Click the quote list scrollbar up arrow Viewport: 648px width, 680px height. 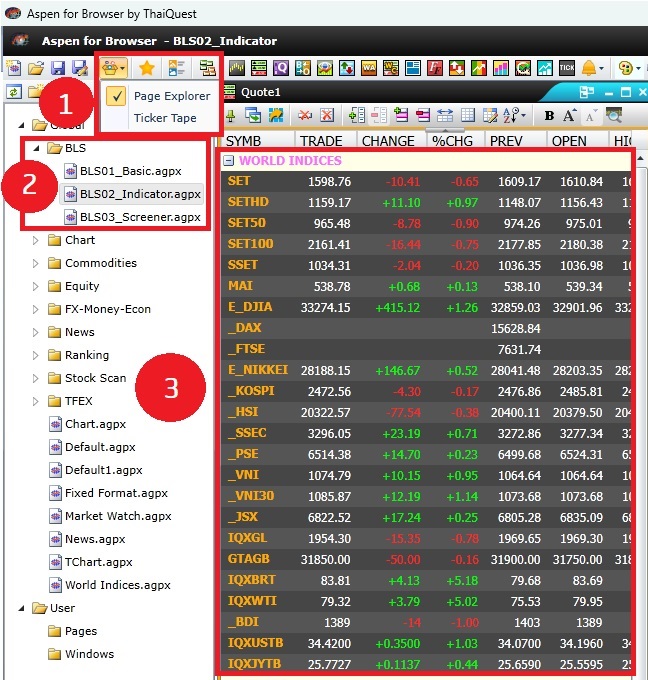click(641, 158)
